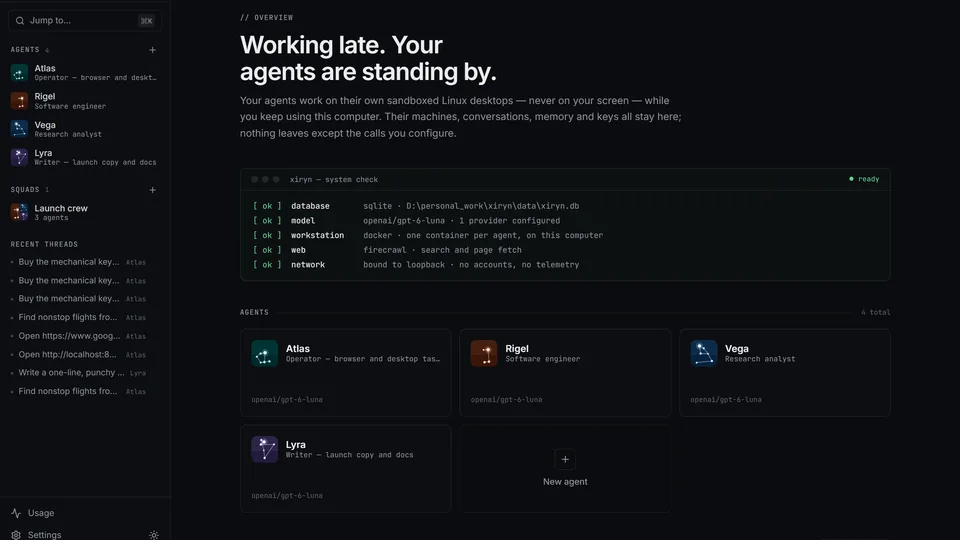This screenshot has width=960, height=540.
Task: Click Atlas avatar icon in sidebar
Action: (19, 73)
